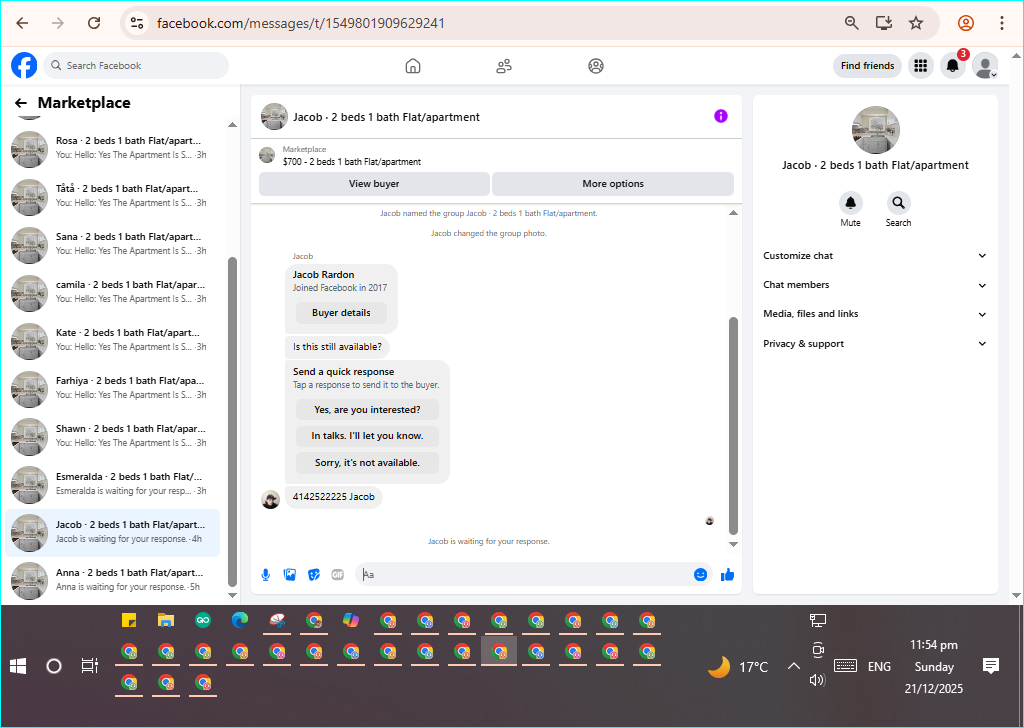Click the browser address bar URL

[x=300, y=24]
